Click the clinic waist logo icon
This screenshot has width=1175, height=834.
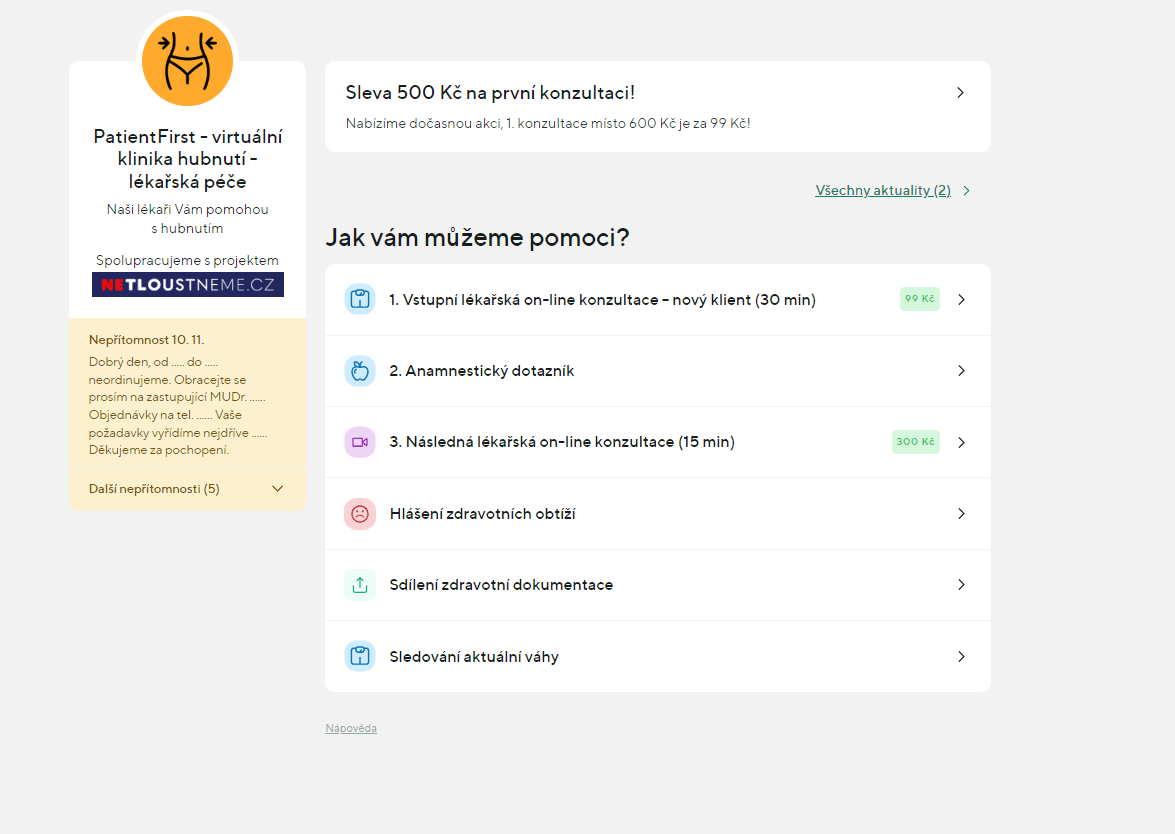[x=188, y=61]
